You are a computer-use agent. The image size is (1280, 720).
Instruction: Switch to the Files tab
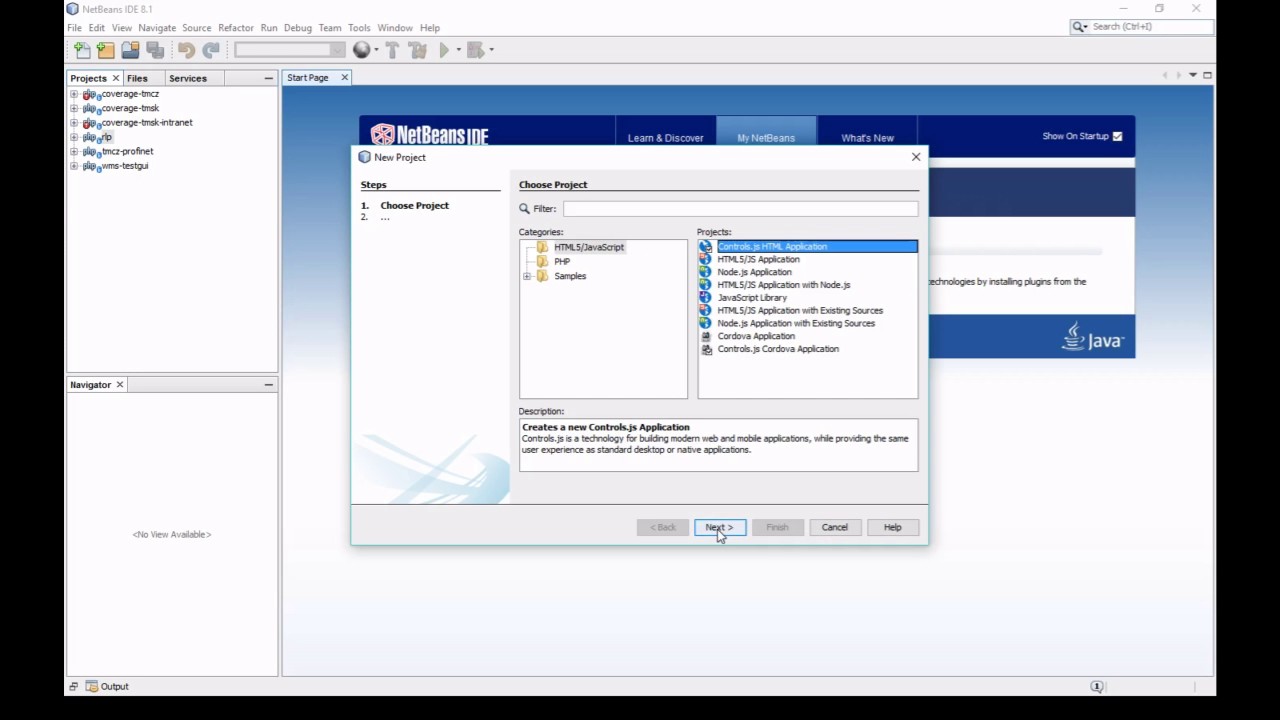point(138,78)
